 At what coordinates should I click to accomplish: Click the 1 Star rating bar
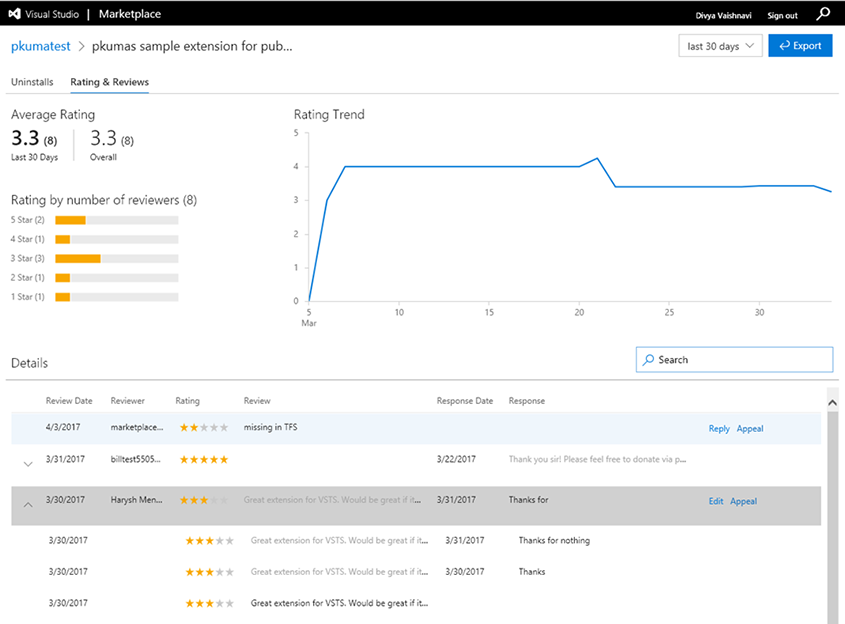coord(116,297)
